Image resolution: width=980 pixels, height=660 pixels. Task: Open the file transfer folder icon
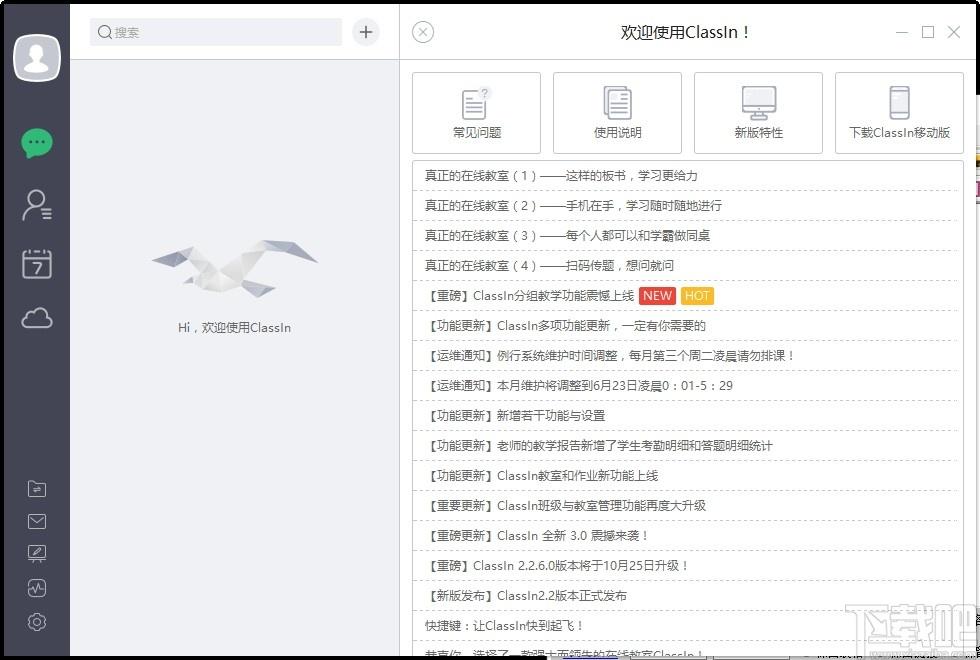tap(37, 489)
